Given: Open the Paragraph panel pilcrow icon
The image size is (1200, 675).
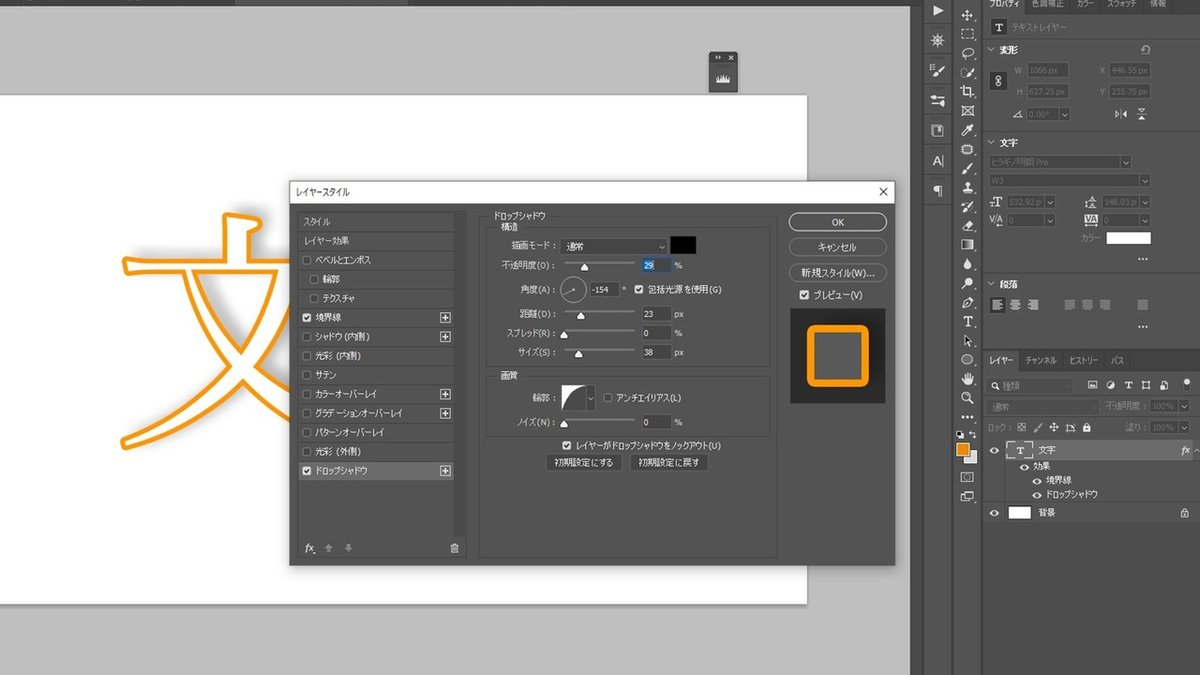Looking at the screenshot, I should click(937, 190).
